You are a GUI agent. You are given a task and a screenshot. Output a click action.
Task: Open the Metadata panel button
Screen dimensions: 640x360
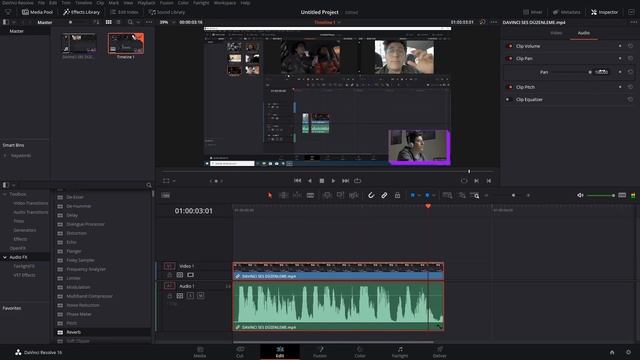567,12
